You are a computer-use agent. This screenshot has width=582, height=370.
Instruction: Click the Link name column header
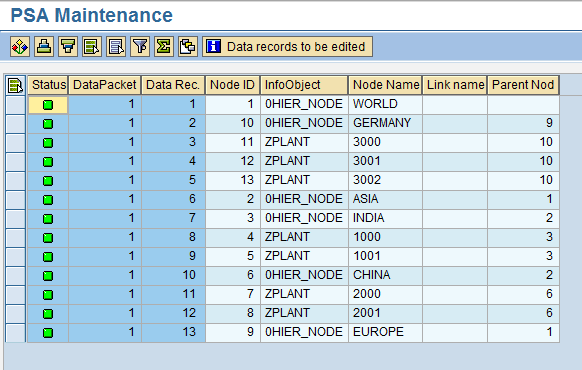click(x=455, y=85)
